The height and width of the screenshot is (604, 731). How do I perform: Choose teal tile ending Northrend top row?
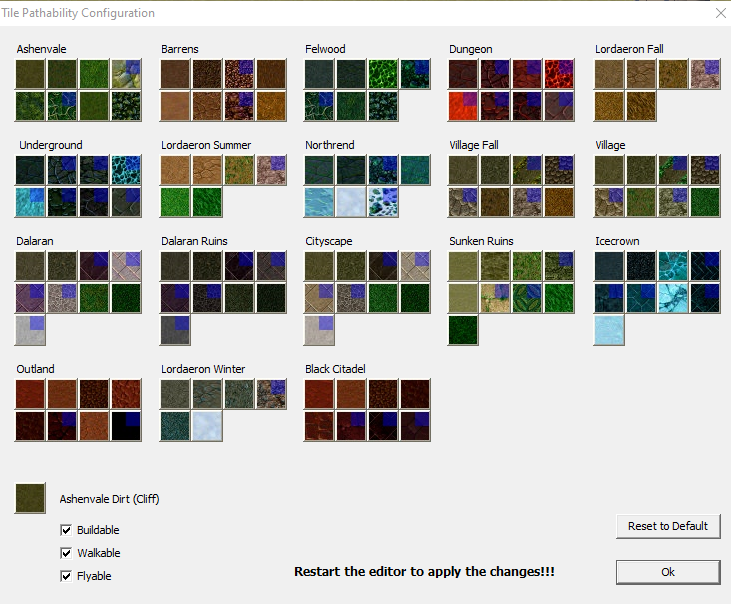click(415, 170)
